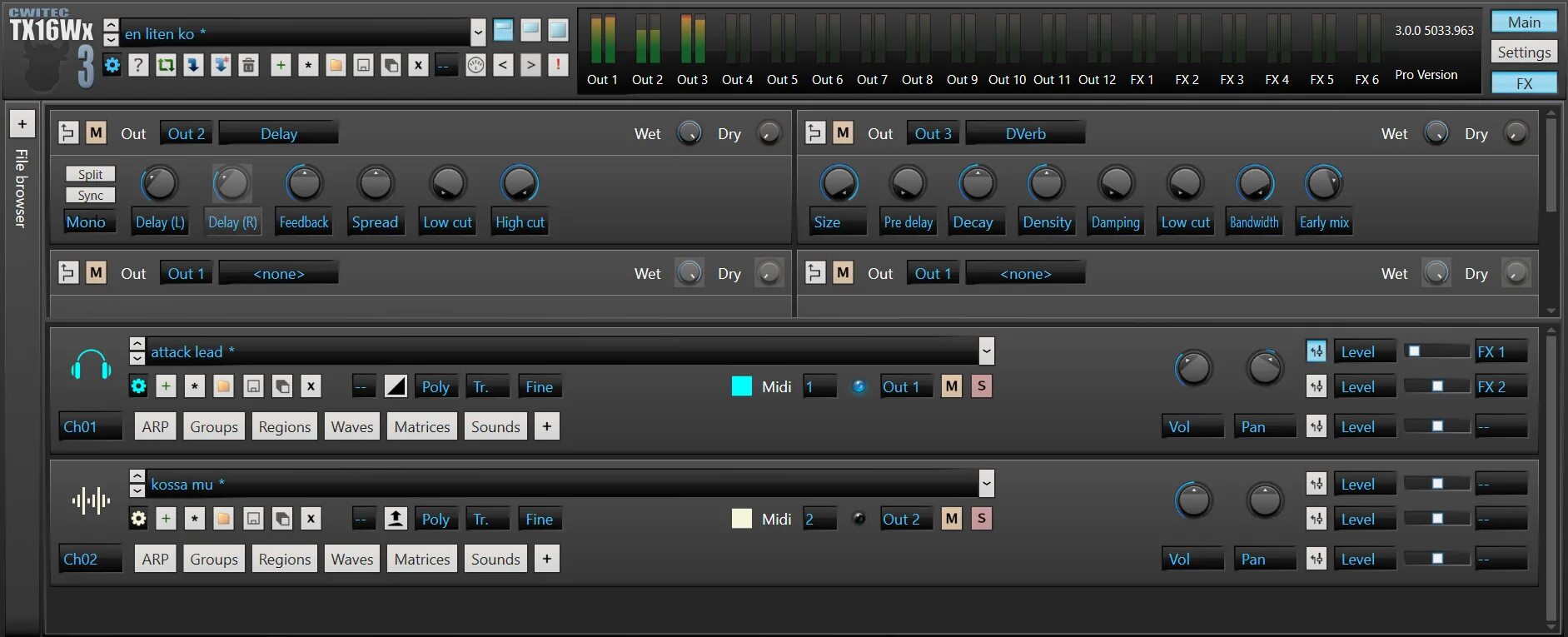Click the Delay Feedback knob

point(304,183)
